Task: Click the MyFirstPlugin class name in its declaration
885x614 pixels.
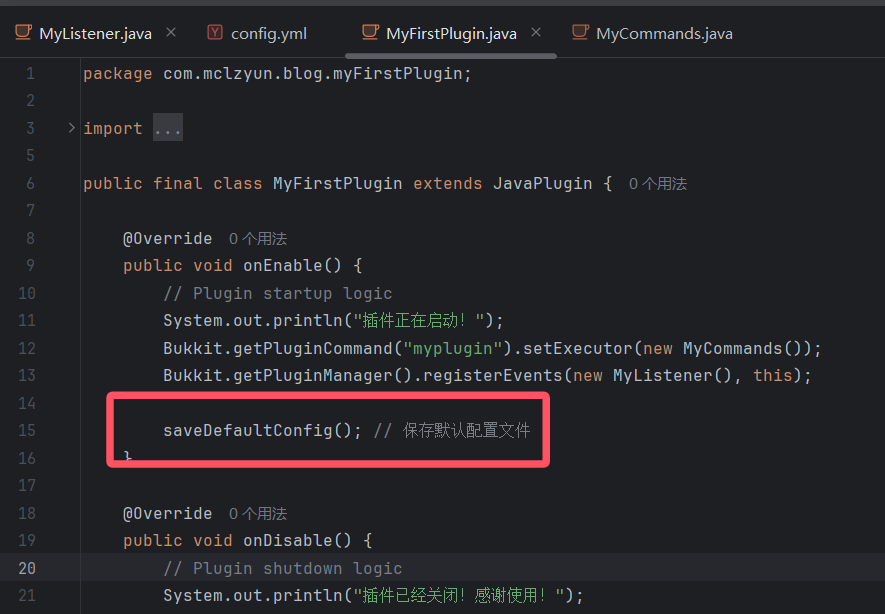Action: (338, 183)
